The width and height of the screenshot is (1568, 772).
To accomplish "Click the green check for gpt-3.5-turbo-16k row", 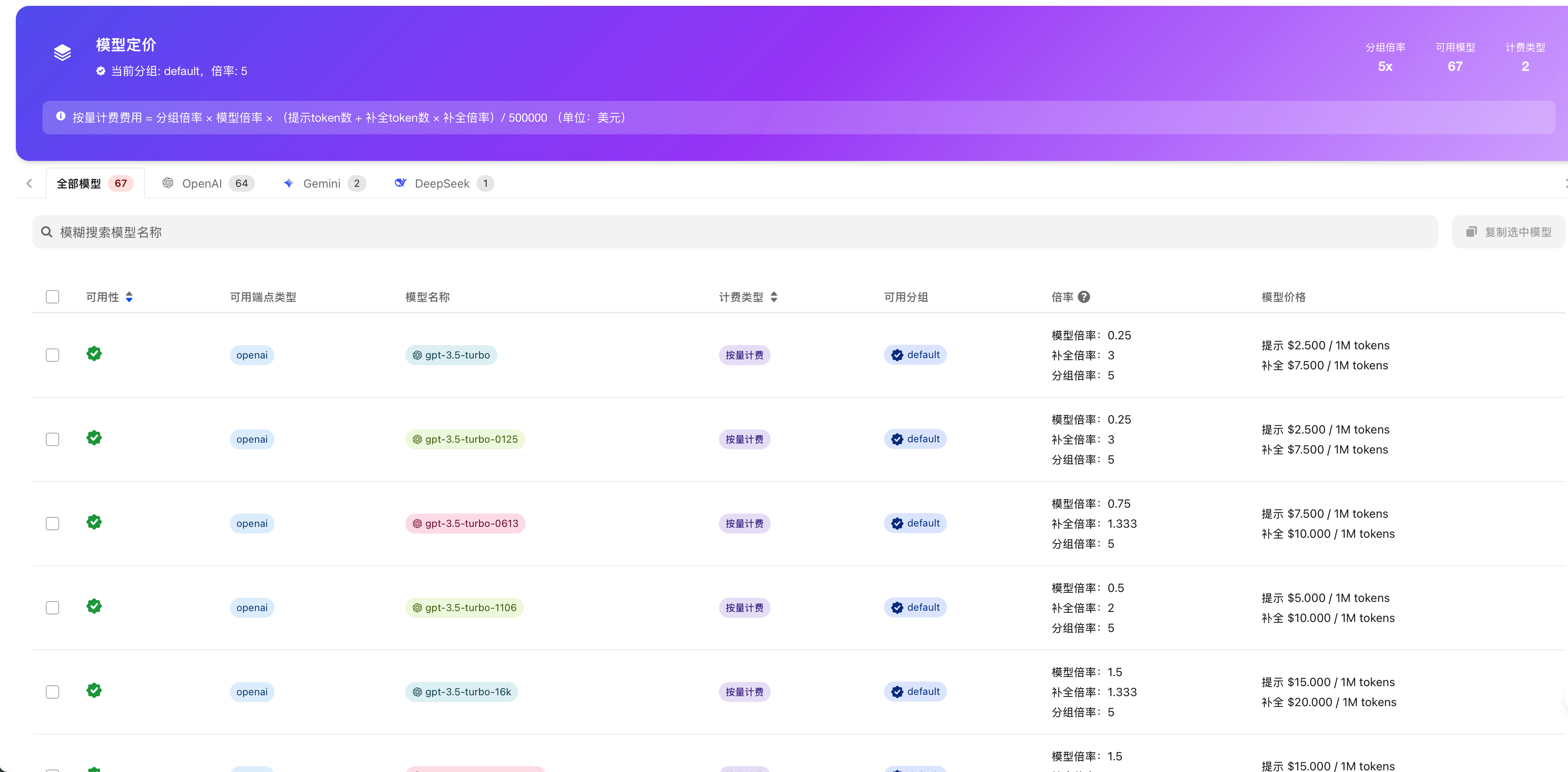I will pos(94,690).
